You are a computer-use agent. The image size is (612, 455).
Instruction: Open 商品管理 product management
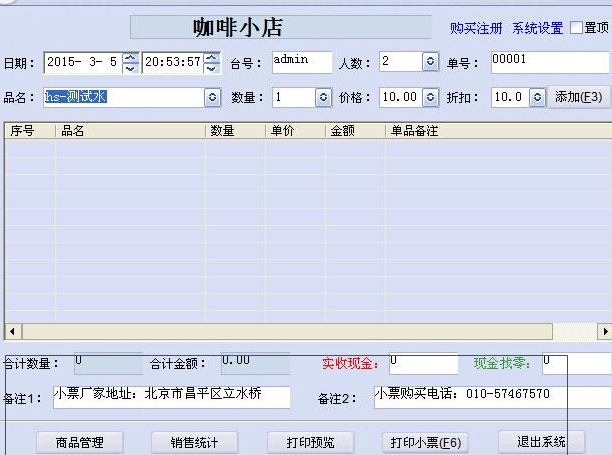point(80,443)
